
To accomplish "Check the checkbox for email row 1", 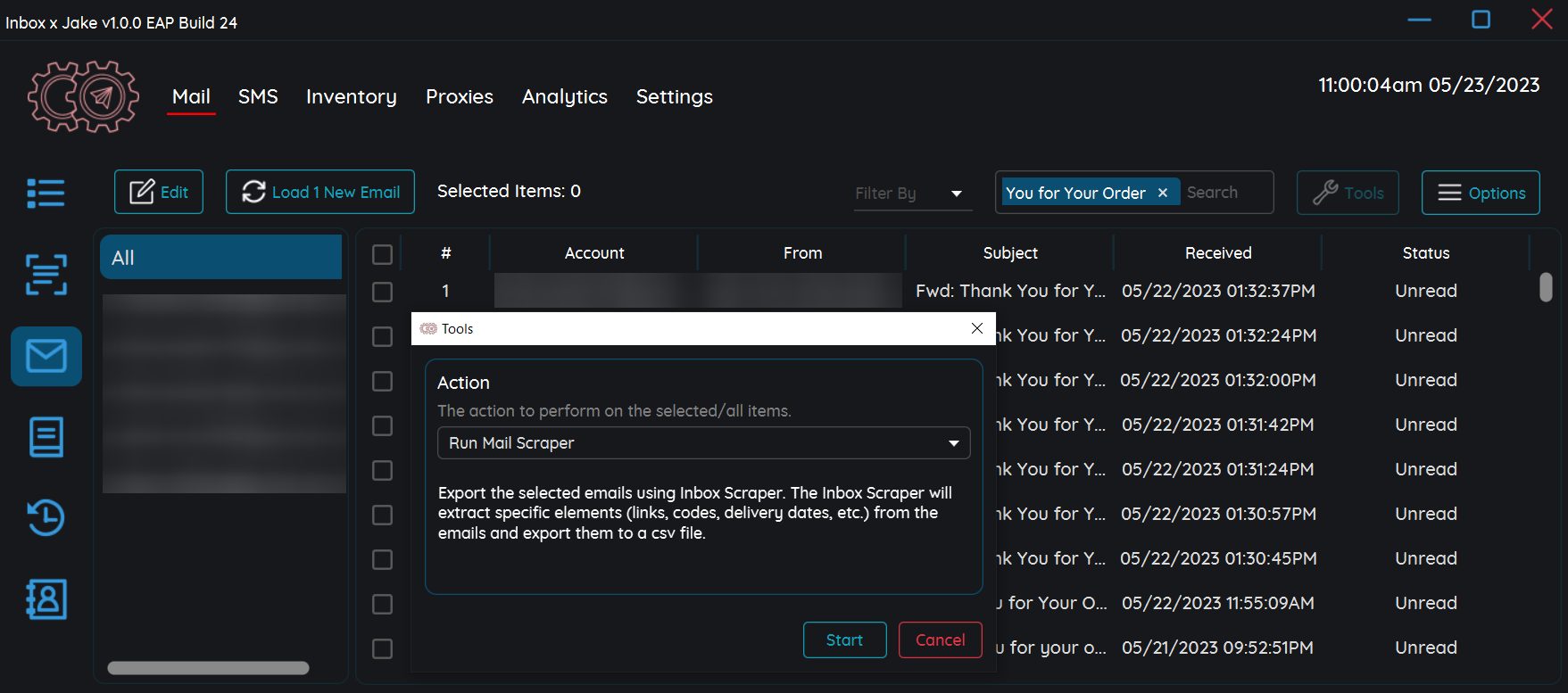I will click(382, 292).
